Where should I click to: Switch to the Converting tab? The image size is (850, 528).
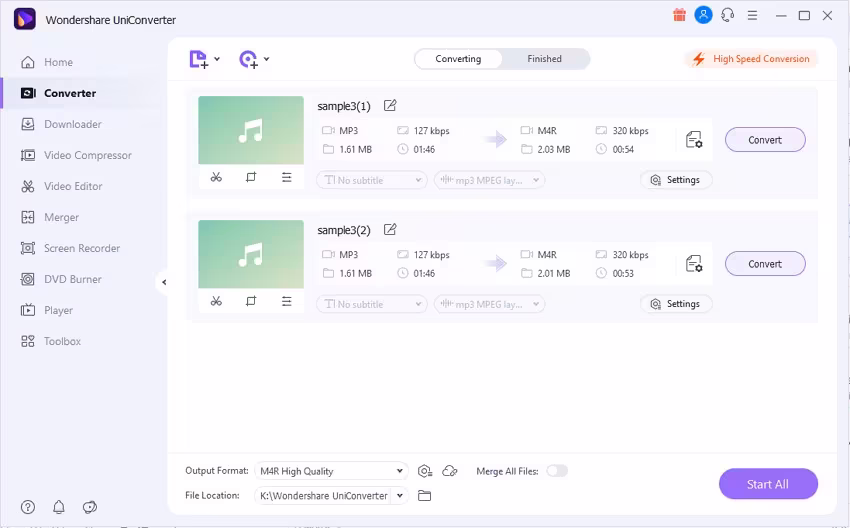point(458,59)
